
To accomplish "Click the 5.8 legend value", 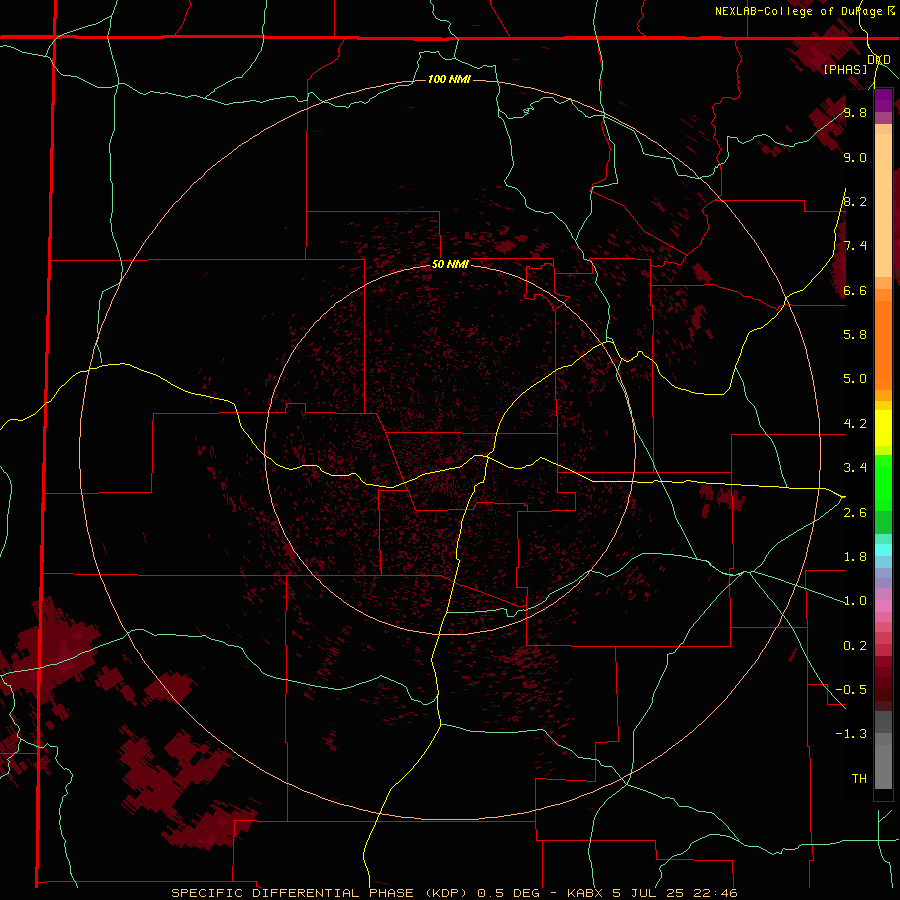I will 855,335.
